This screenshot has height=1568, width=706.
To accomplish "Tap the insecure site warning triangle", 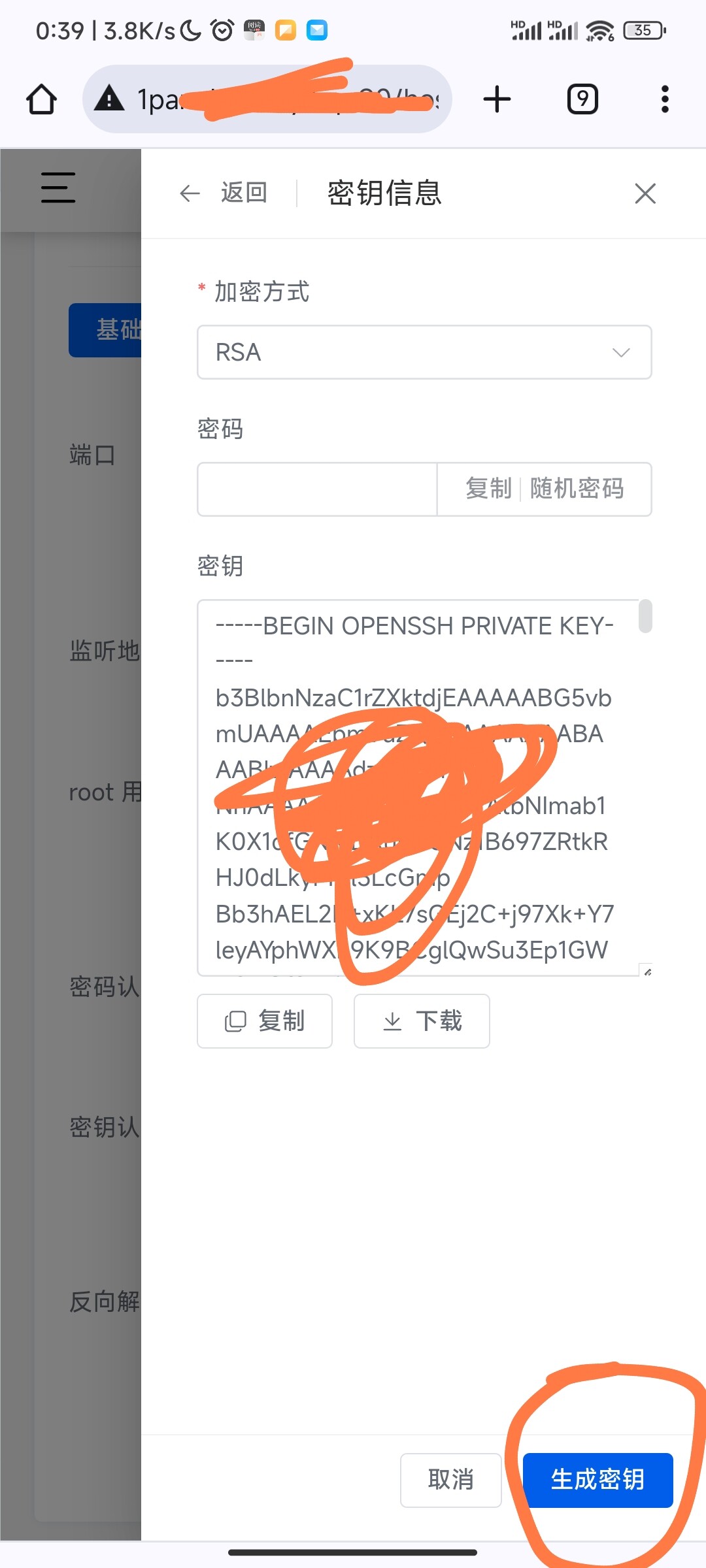I will (109, 99).
